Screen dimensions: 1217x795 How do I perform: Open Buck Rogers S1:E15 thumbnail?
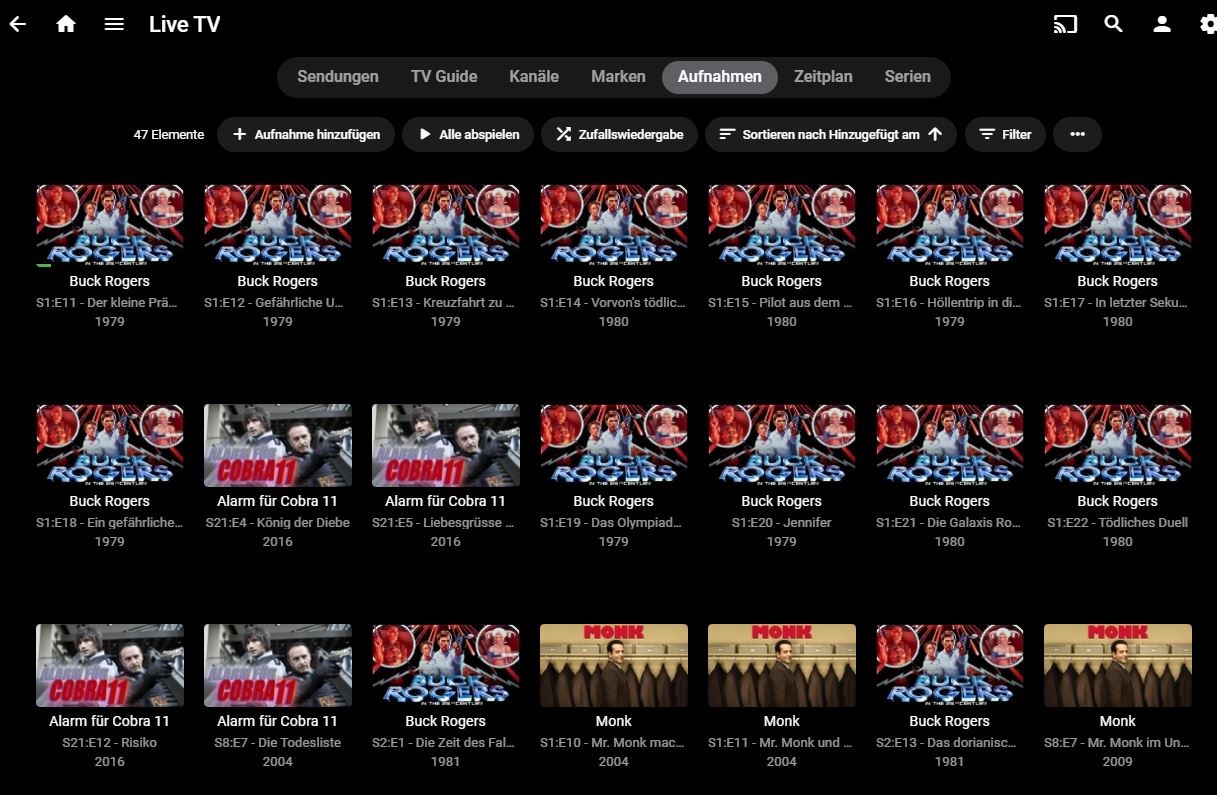tap(782, 226)
